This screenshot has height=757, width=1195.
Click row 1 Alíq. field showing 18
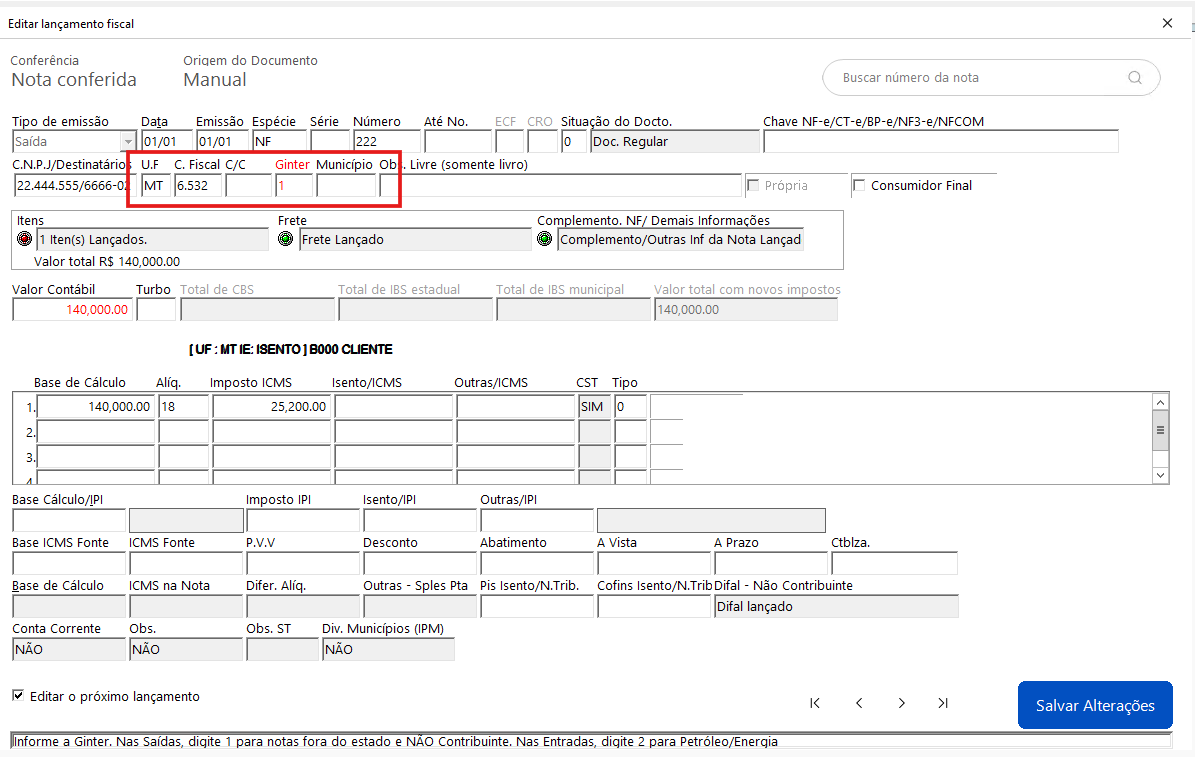pos(184,407)
